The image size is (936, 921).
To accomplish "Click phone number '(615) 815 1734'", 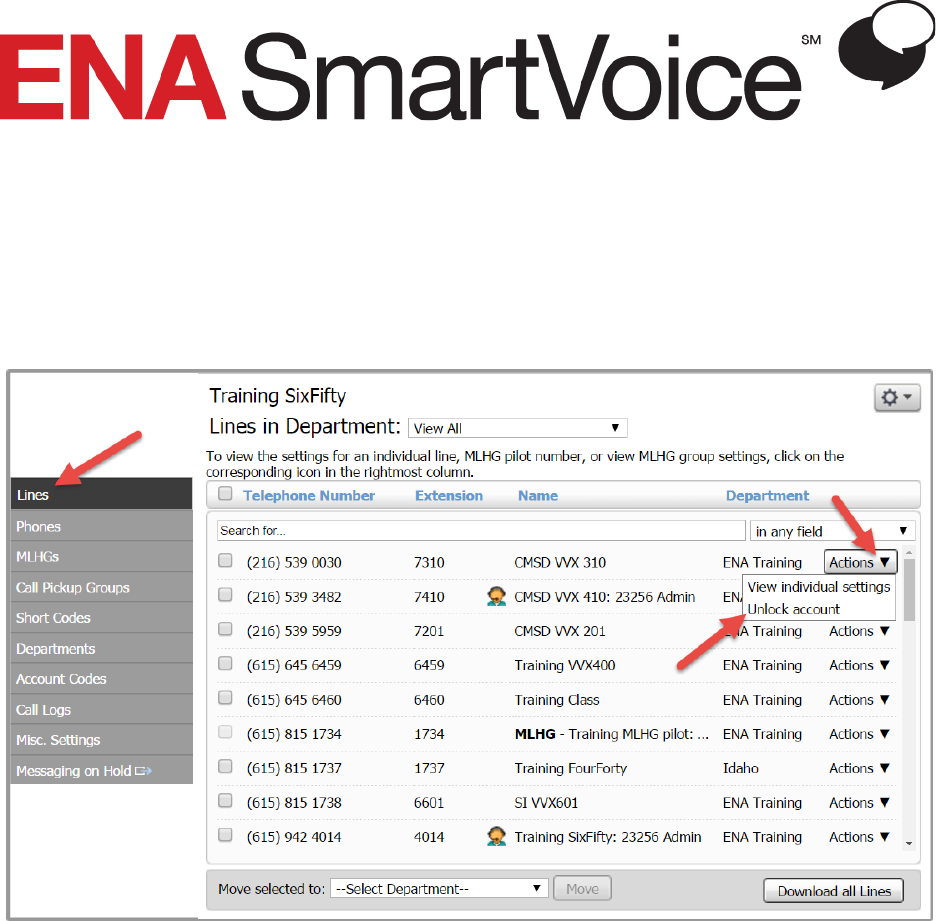I will 294,734.
